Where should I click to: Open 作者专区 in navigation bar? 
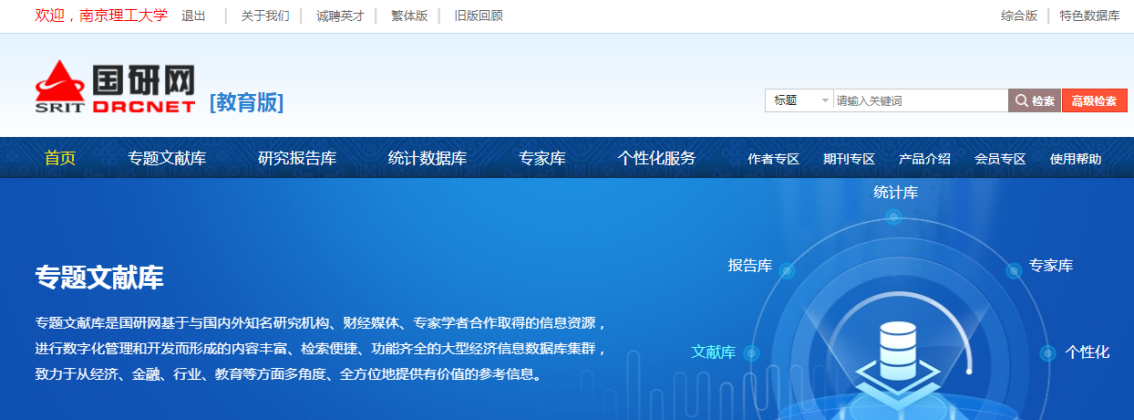pos(774,159)
